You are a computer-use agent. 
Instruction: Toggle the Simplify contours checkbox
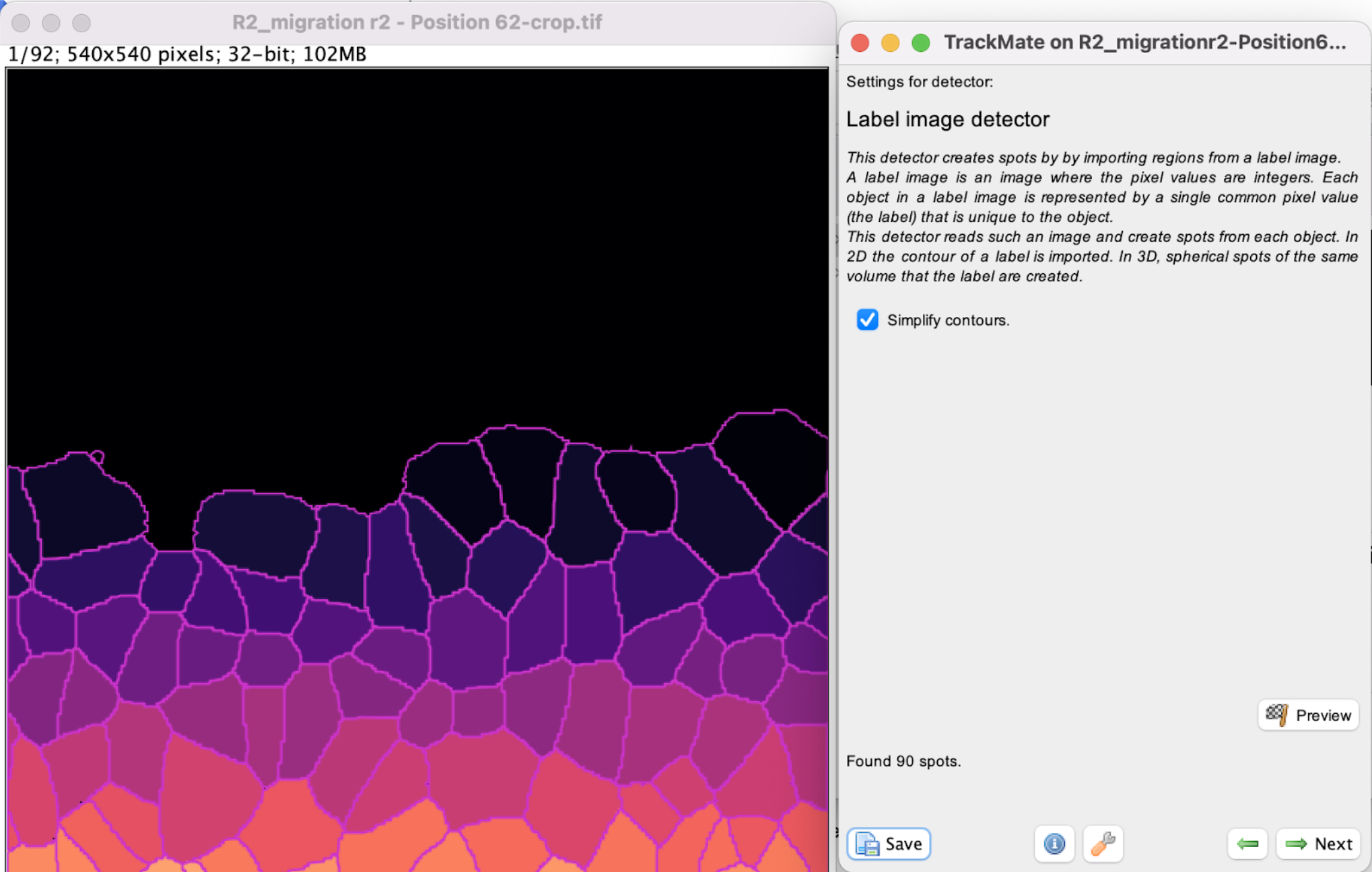(x=866, y=320)
